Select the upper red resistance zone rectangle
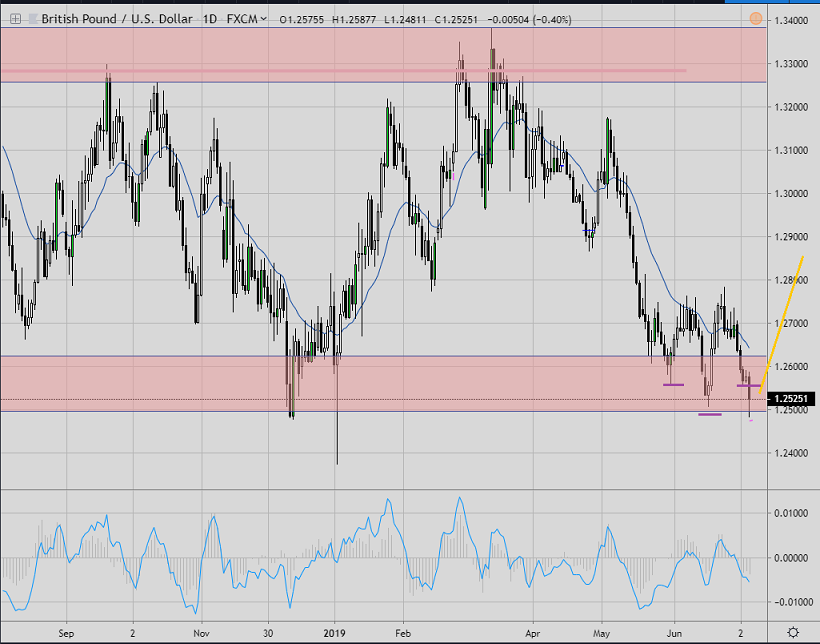The width and height of the screenshot is (820, 644). point(383,54)
